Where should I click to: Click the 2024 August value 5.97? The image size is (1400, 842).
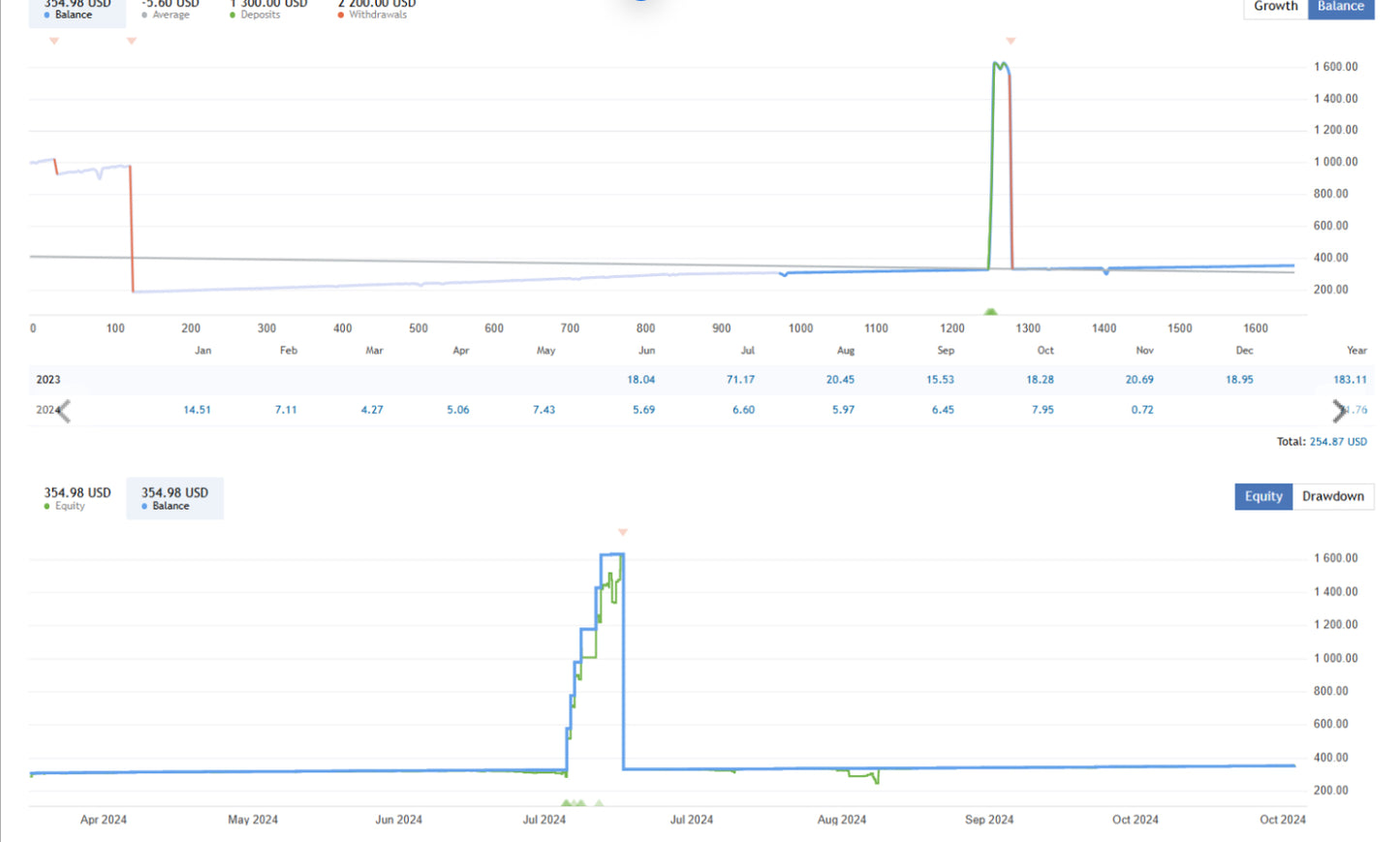[844, 410]
